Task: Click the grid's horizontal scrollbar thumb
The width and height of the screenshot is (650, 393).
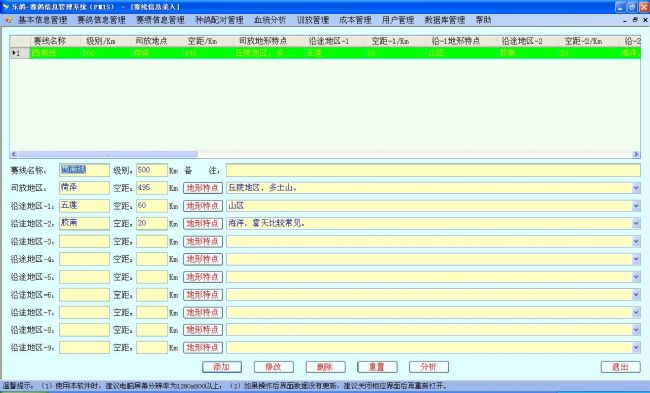Action: [108, 154]
